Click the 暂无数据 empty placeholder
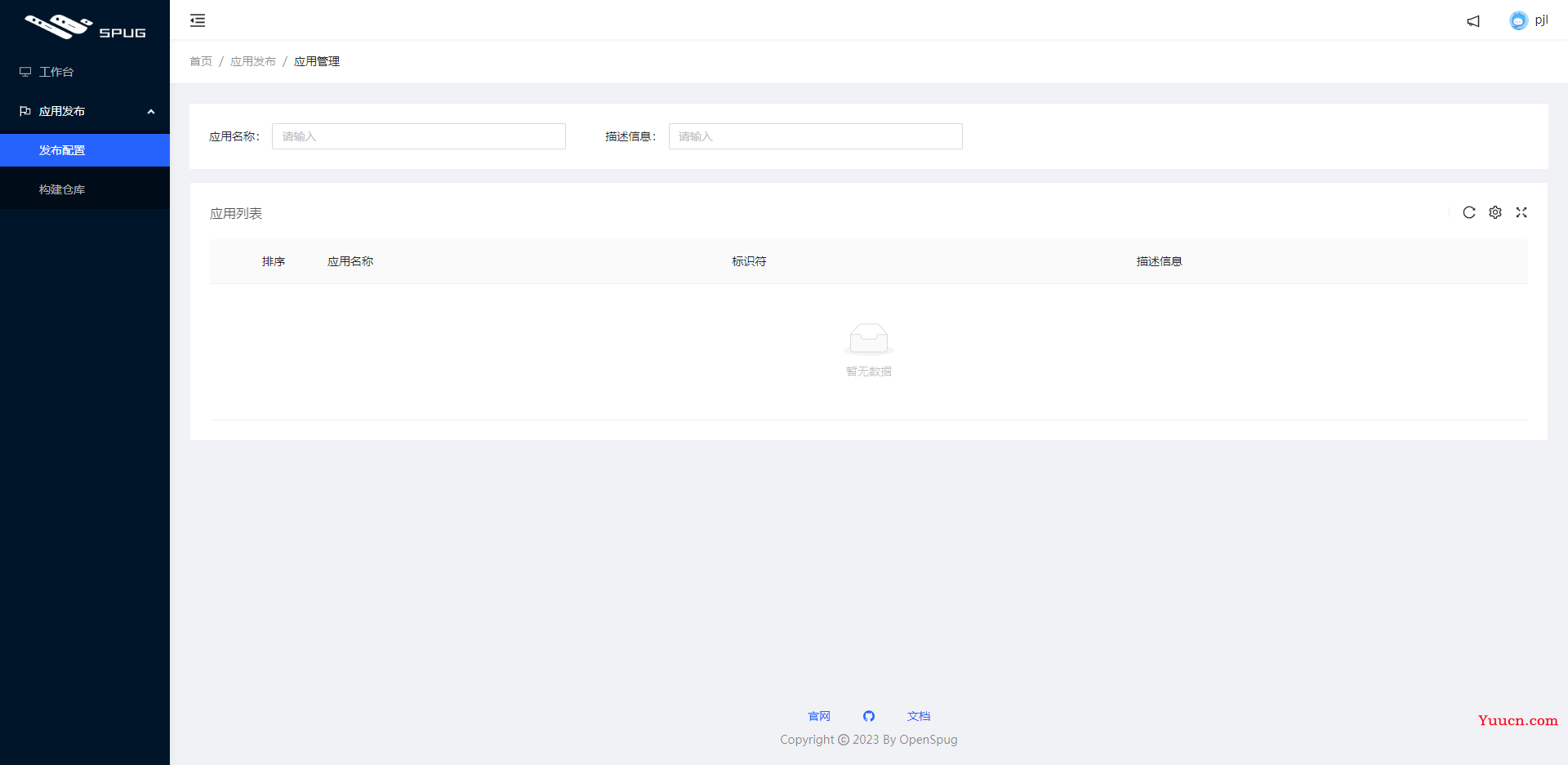Screen dimensions: 1568x765 point(869,350)
